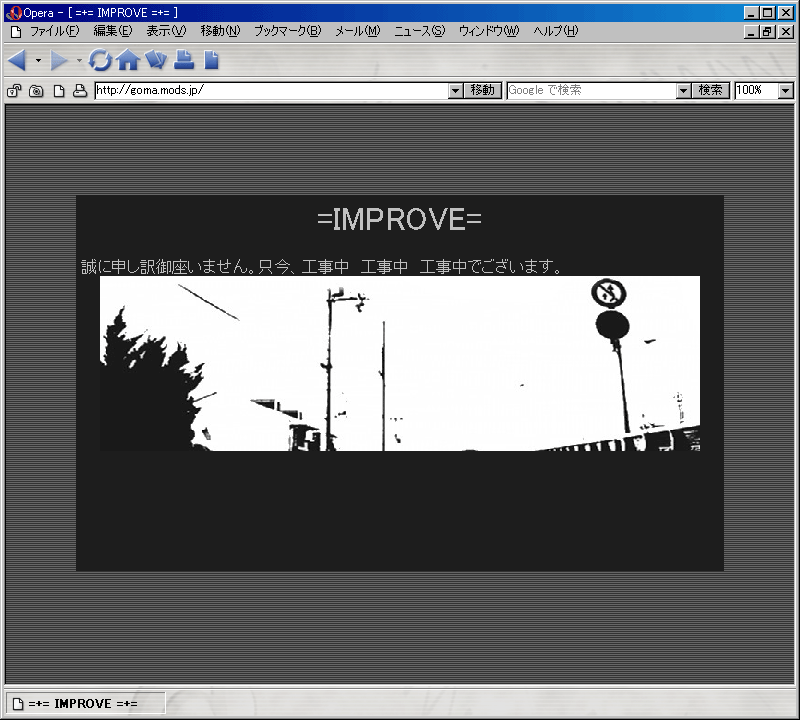
Task: Open the ヘルプ(H) menu
Action: pyautogui.click(x=556, y=31)
